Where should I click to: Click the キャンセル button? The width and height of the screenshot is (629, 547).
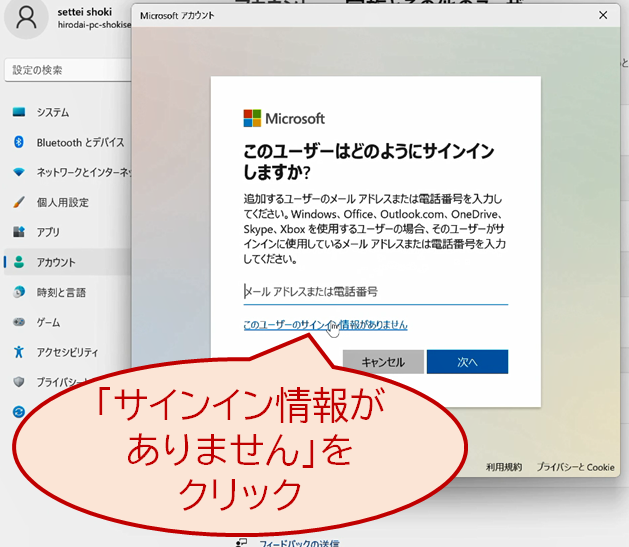tap(383, 362)
